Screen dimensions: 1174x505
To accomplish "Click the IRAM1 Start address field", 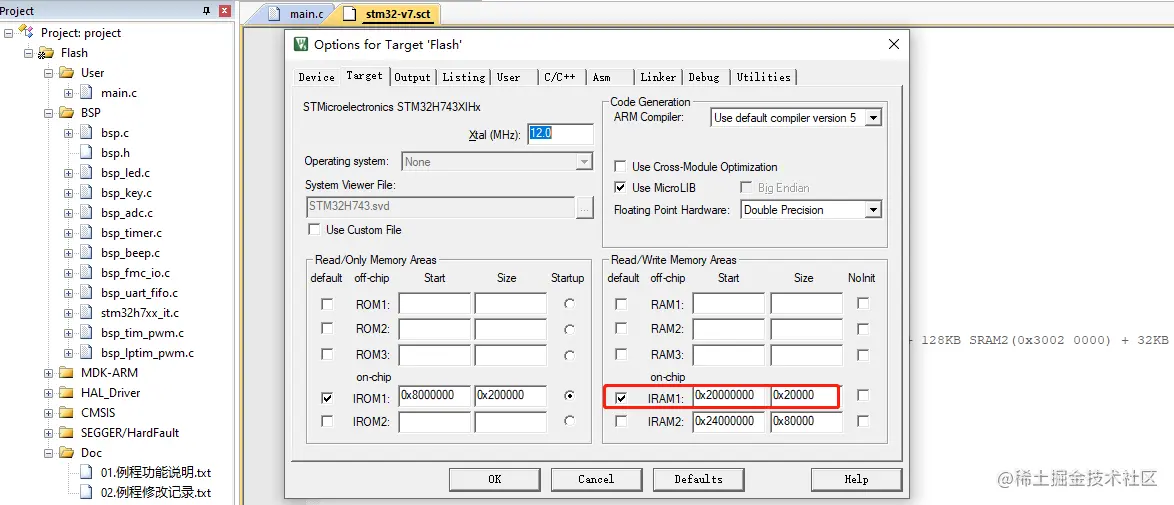I will click(729, 395).
